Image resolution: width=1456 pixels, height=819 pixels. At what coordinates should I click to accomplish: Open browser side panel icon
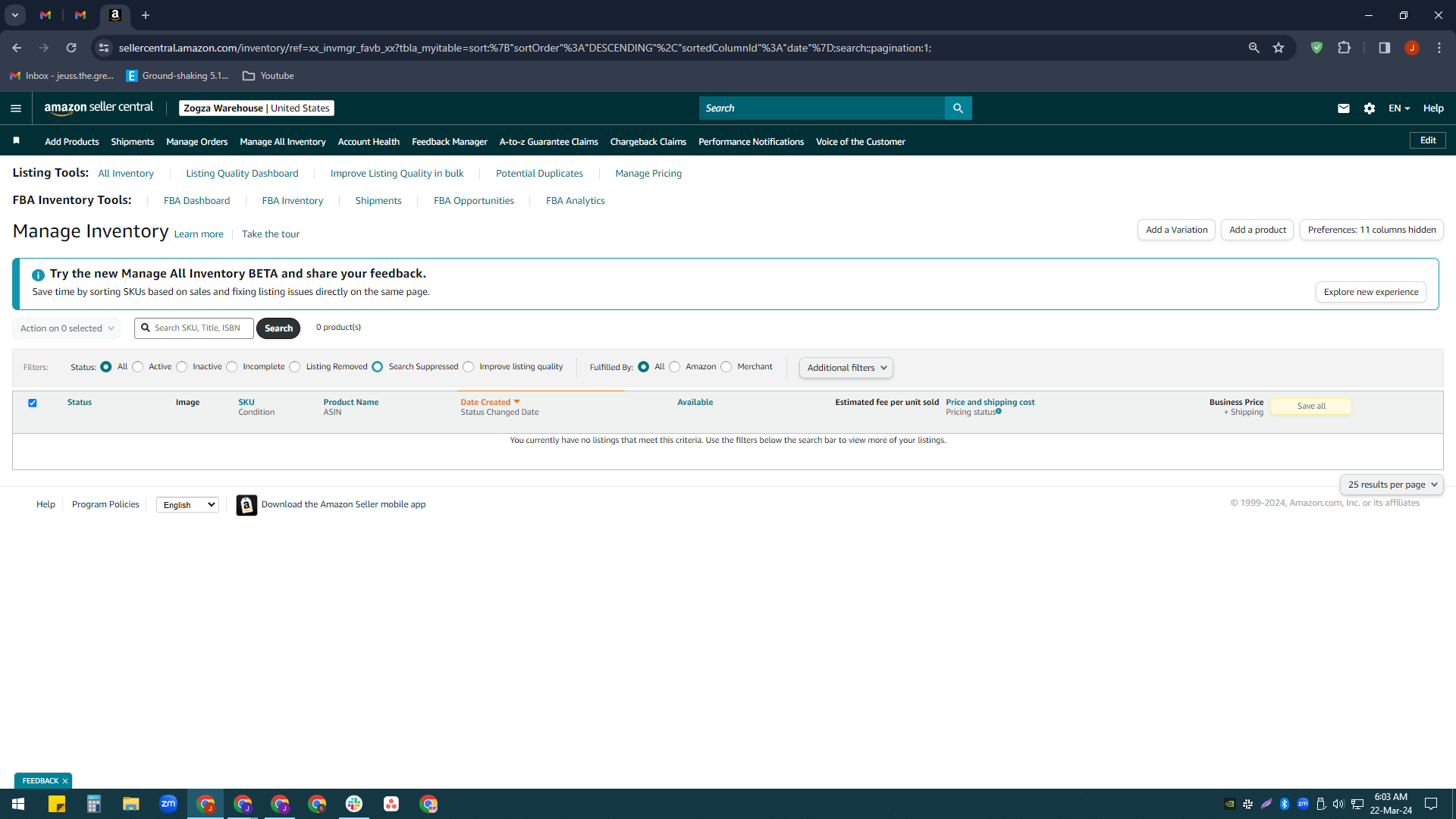tap(1384, 48)
